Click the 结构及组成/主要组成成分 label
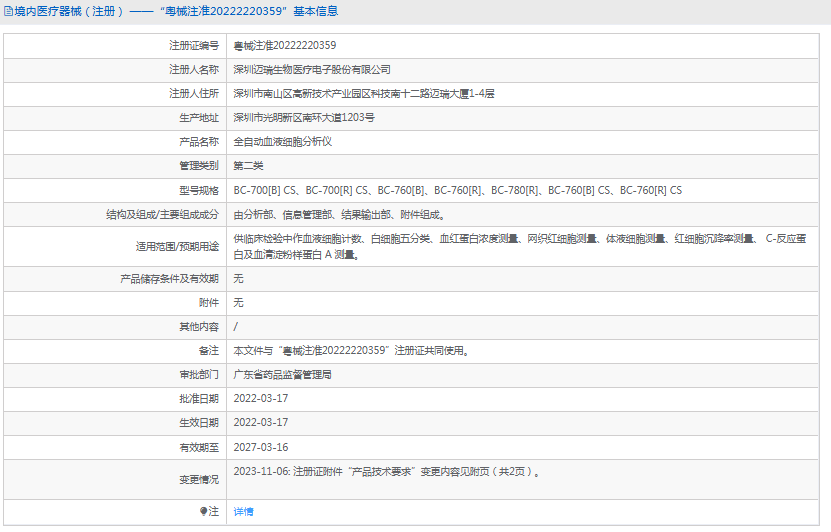This screenshot has width=831, height=532. point(162,215)
